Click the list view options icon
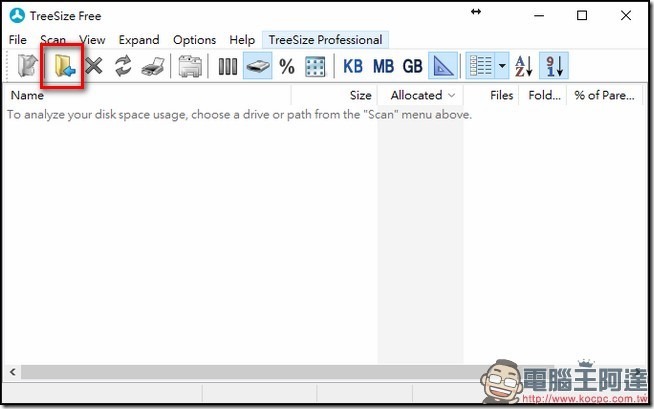654x409 pixels. pos(480,66)
